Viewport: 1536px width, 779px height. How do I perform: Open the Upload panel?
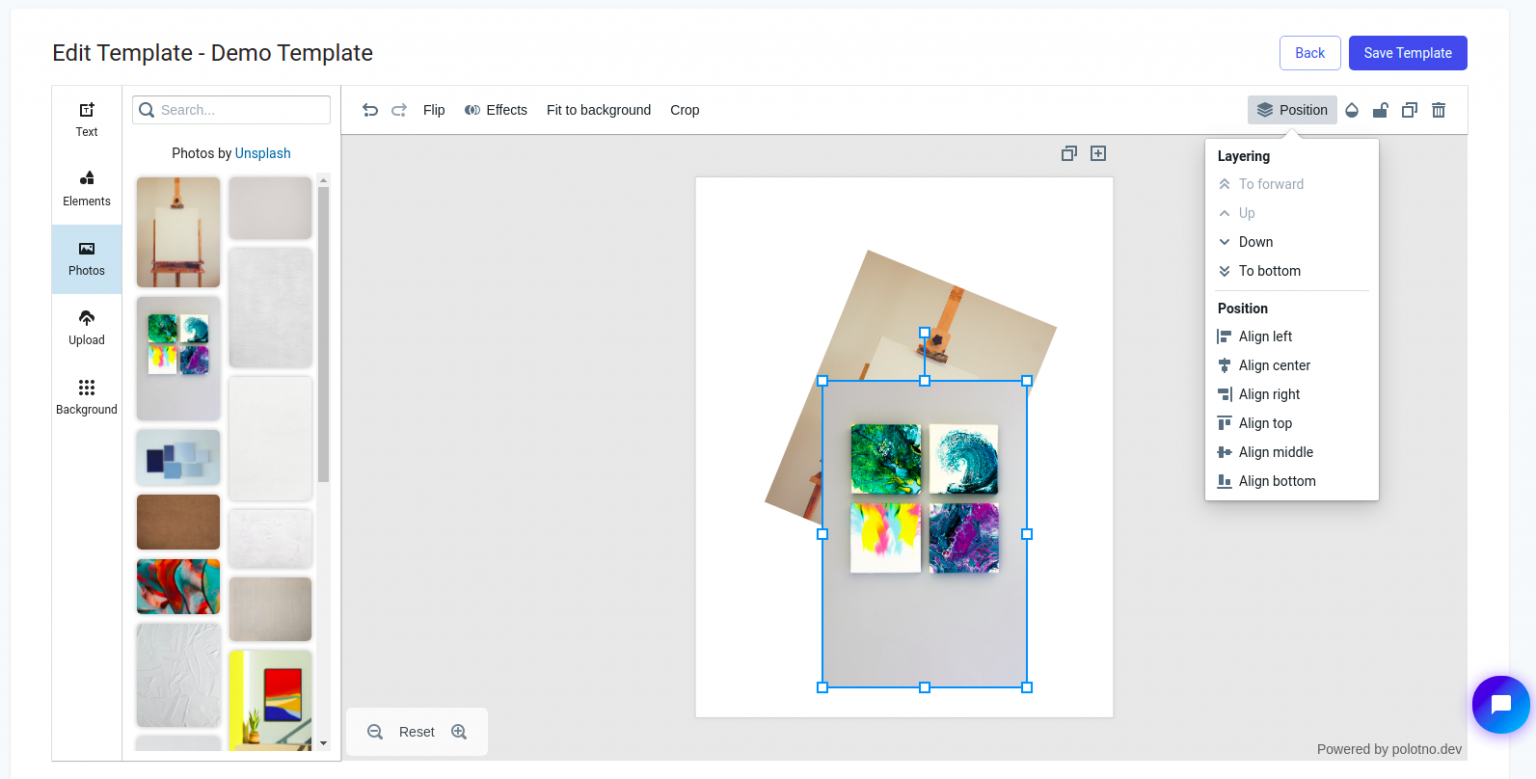pos(87,328)
